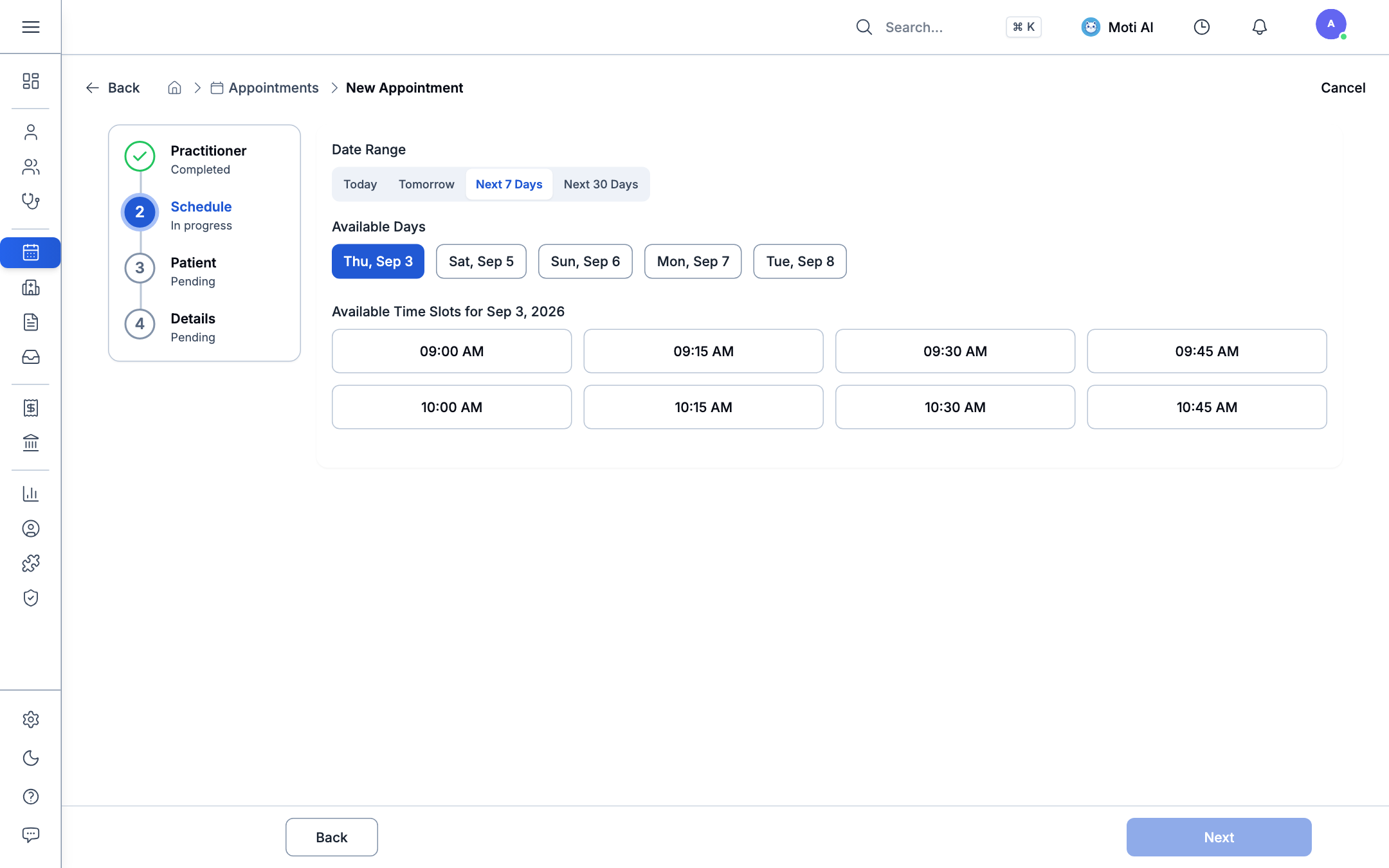Choose Sun, Sep 6 day
This screenshot has width=1389, height=868.
click(x=585, y=261)
